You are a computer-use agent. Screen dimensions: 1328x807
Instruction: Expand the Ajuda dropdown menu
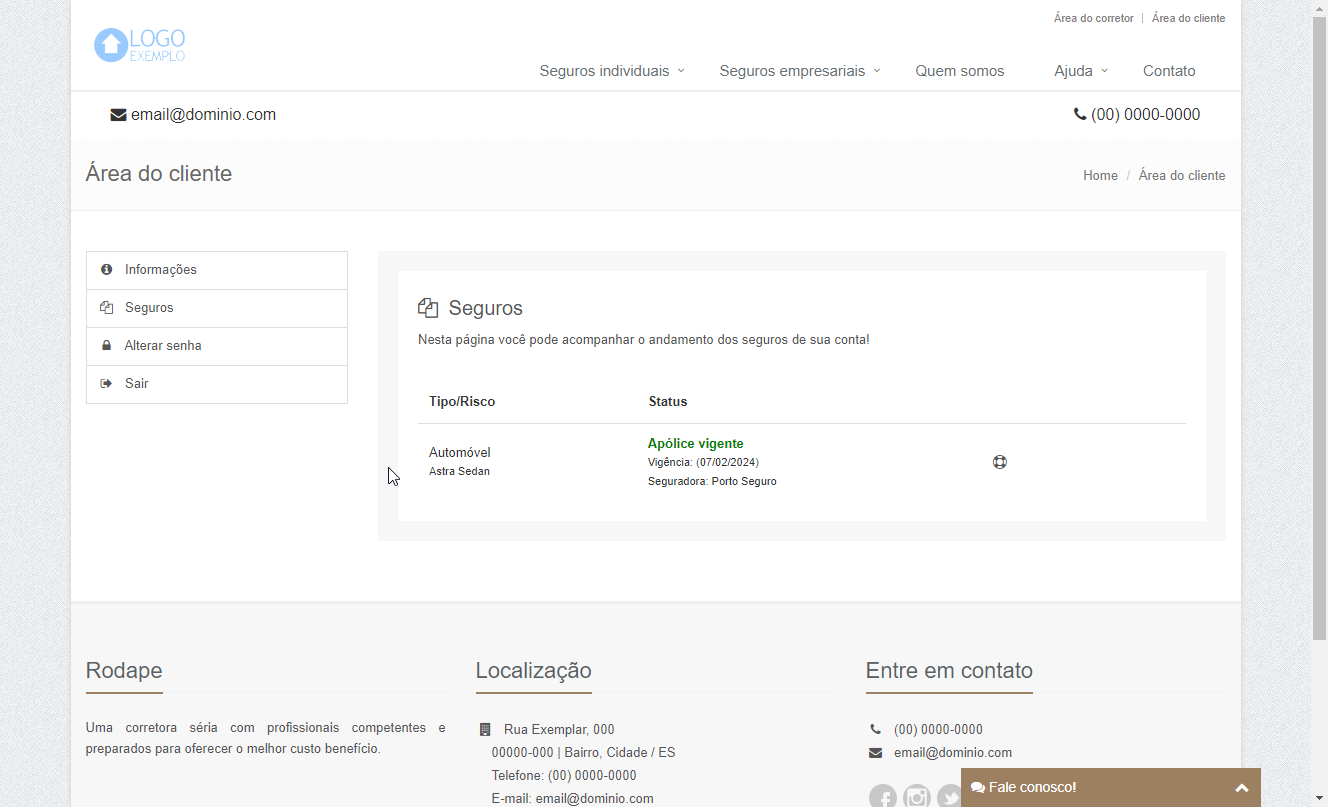pos(1081,71)
